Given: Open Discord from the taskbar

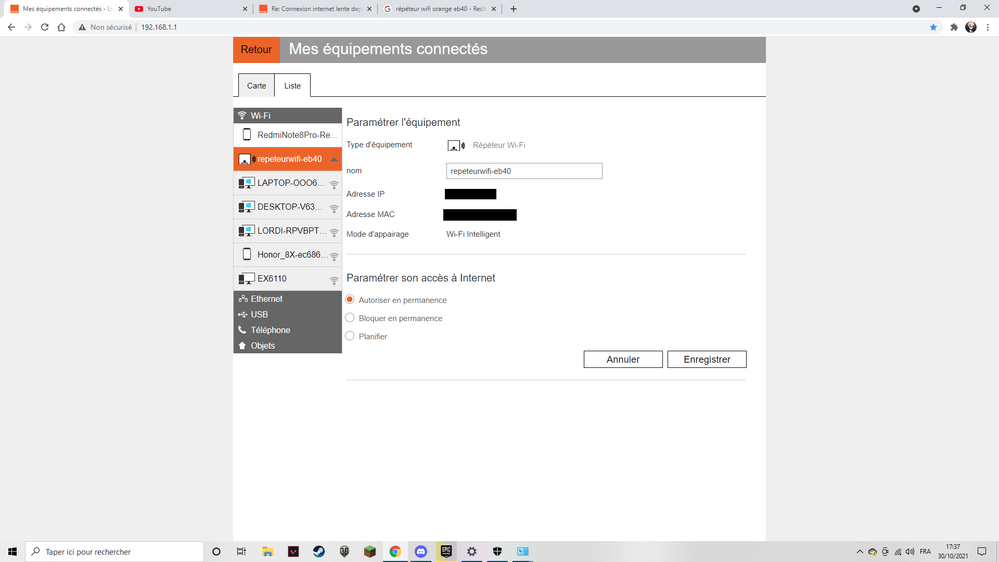Looking at the screenshot, I should click(420, 552).
